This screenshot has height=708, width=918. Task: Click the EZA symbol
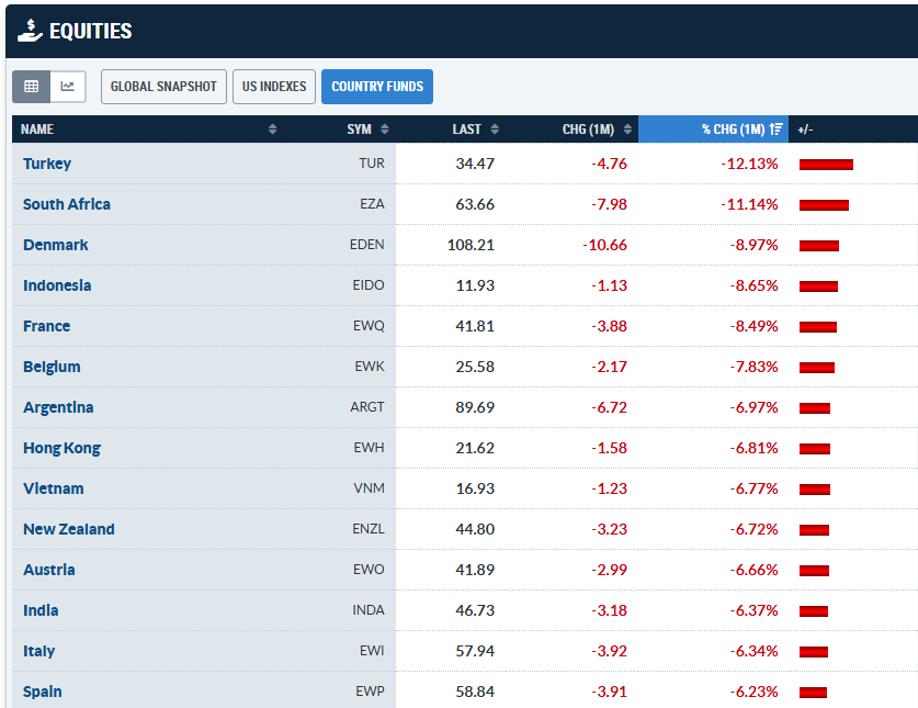(372, 204)
